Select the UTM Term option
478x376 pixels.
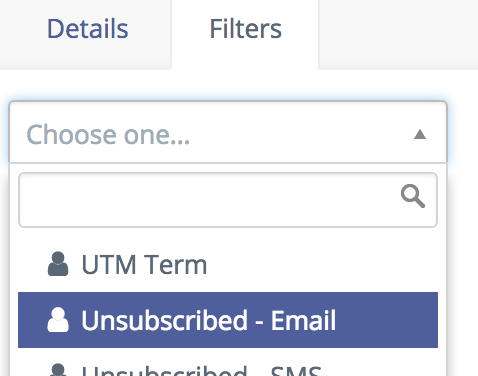228,264
